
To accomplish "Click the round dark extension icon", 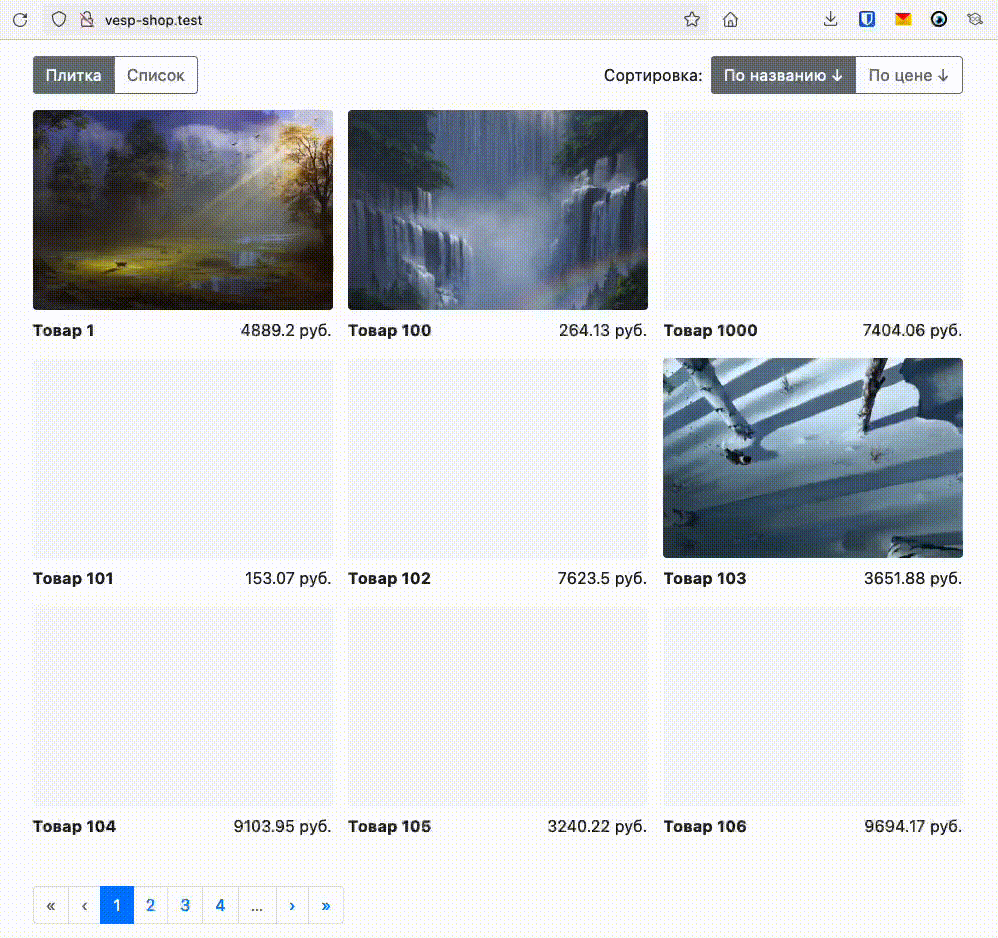I will point(939,20).
